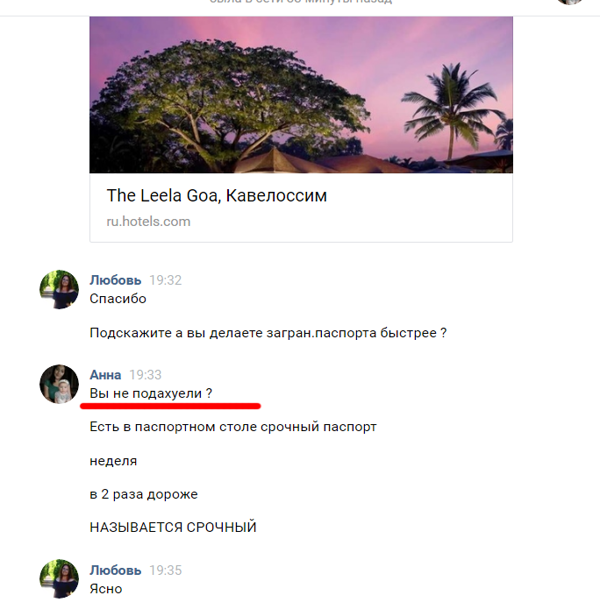
Task: Open Любовь's avatar at 19:35 message
Action: pyautogui.click(x=59, y=579)
